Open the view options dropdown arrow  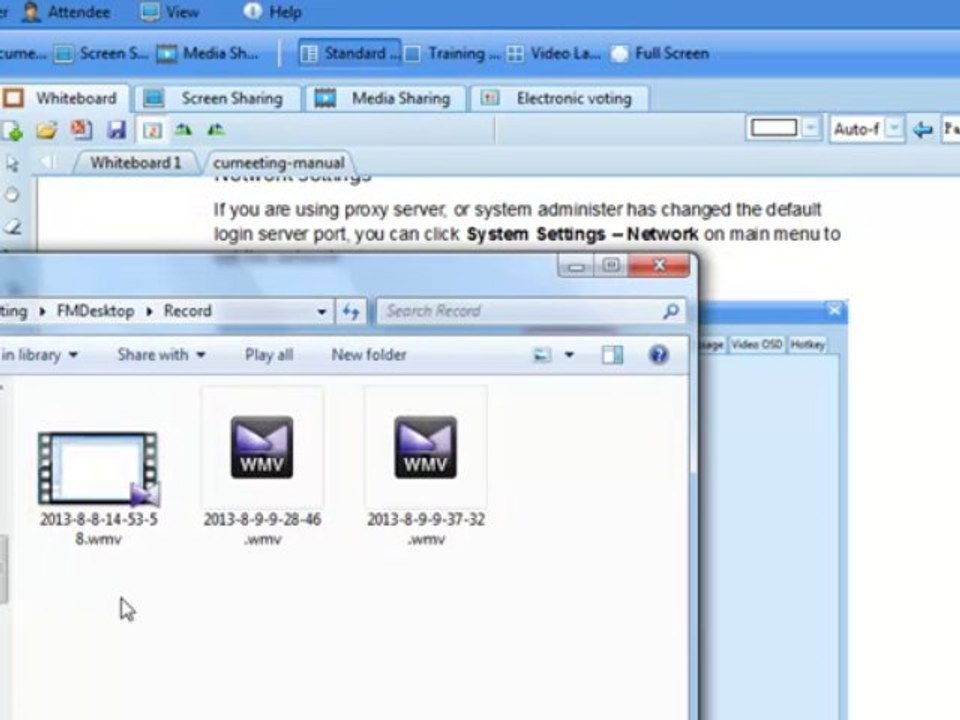coord(569,355)
